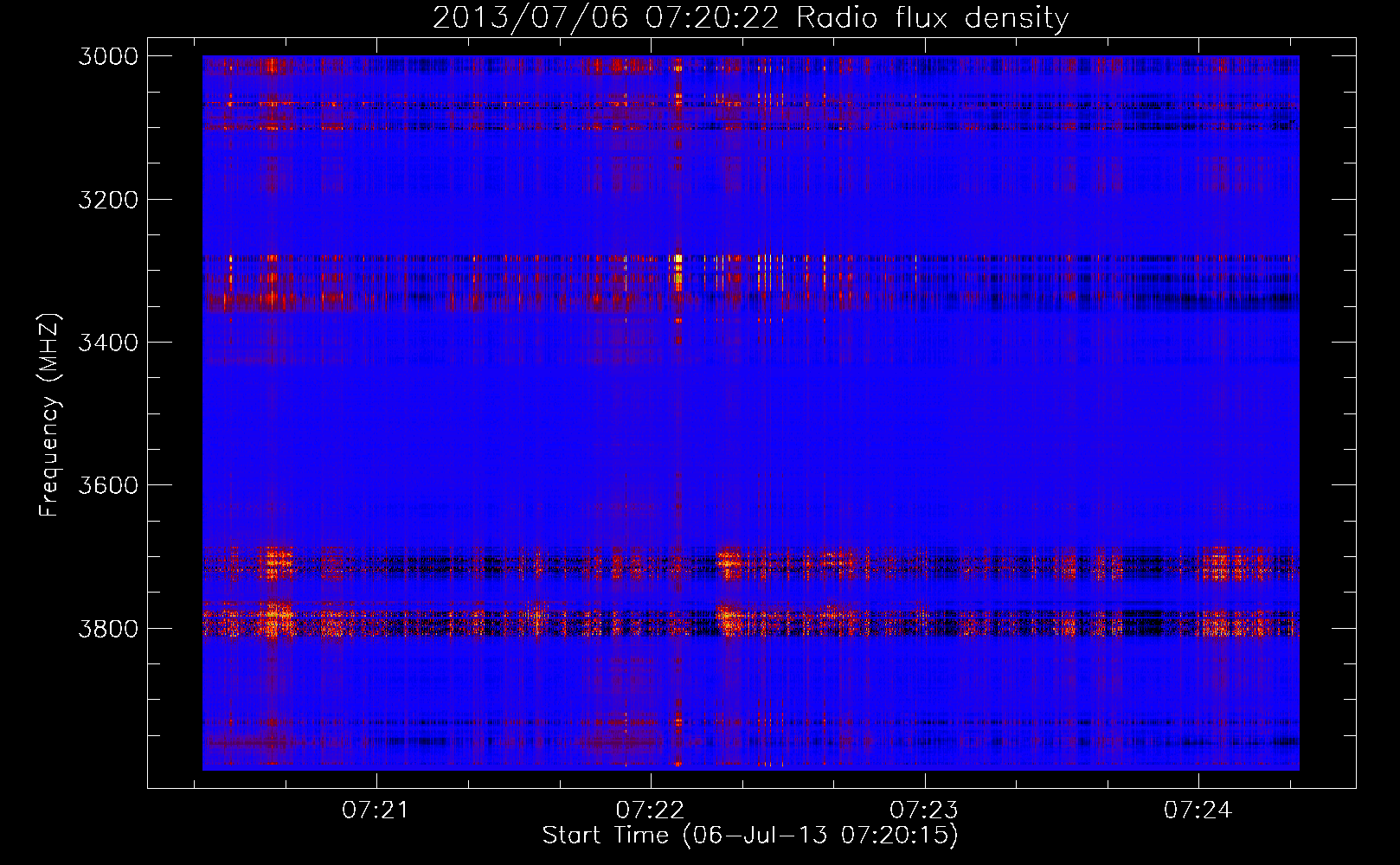Click the 'Frequency (MHZ)' axis title
Image resolution: width=1400 pixels, height=865 pixels.
click(49, 415)
